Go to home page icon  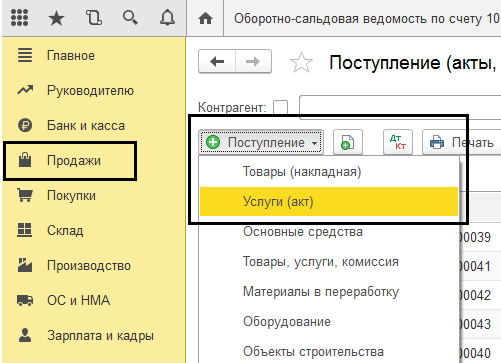(x=205, y=18)
